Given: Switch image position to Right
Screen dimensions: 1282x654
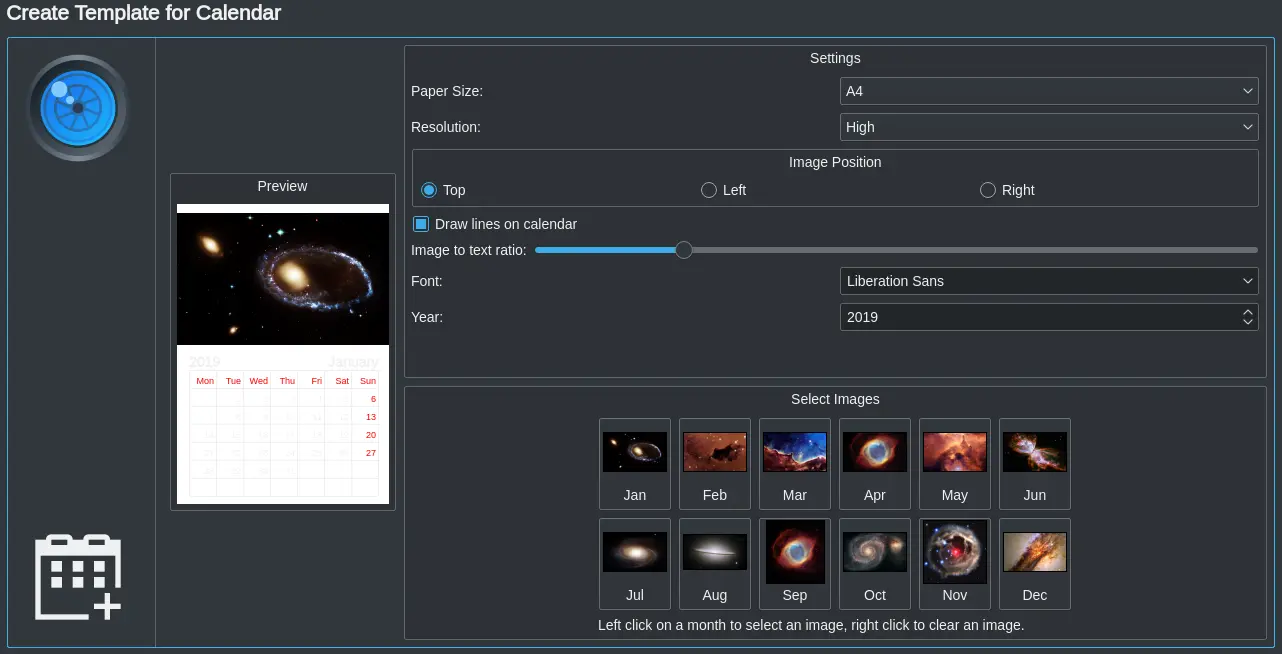Looking at the screenshot, I should coord(987,190).
